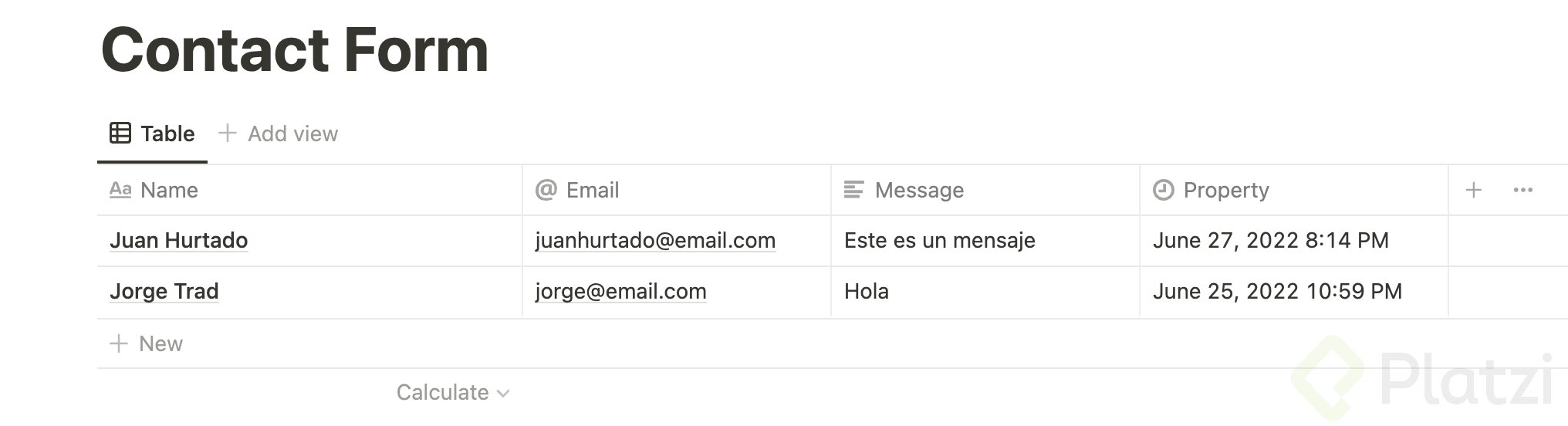Click the plus icon in the New row
This screenshot has width=1568, height=426.
[x=118, y=343]
